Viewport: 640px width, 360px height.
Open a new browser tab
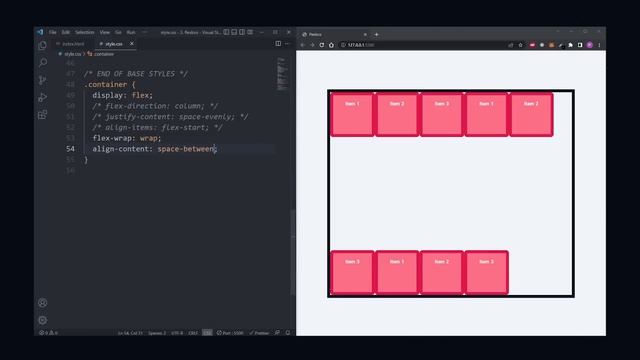click(x=376, y=35)
